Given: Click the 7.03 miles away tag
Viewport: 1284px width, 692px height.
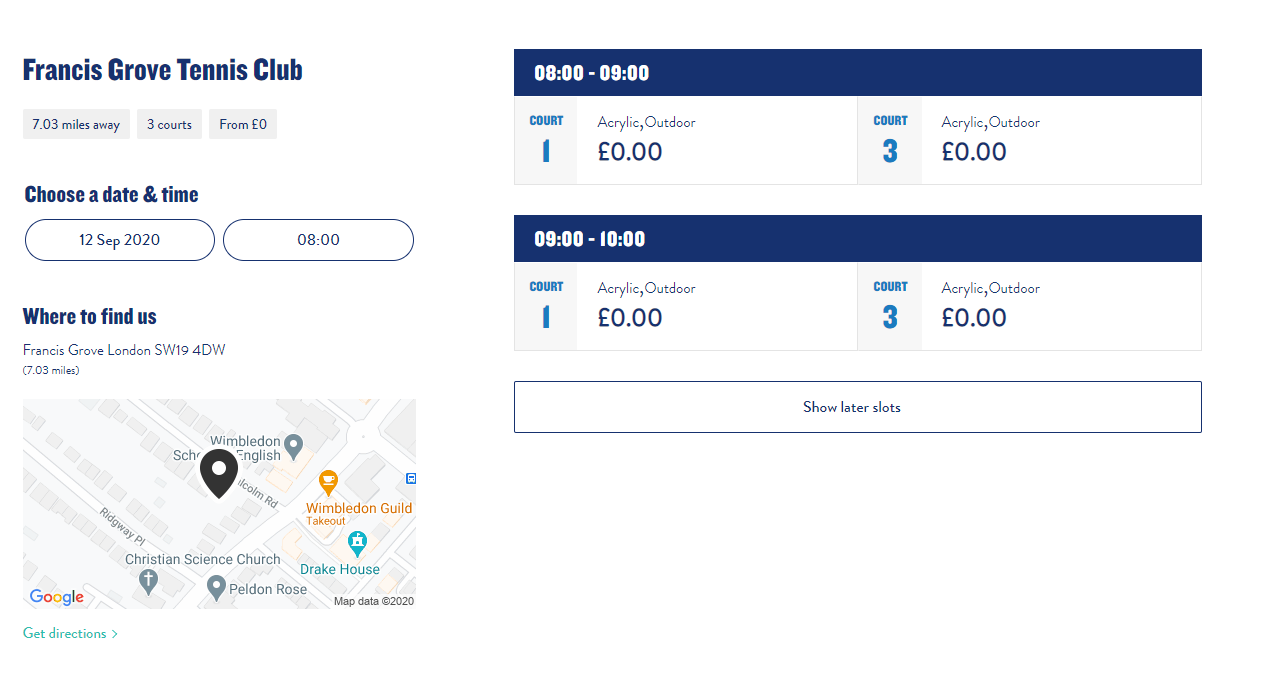Looking at the screenshot, I should point(76,125).
